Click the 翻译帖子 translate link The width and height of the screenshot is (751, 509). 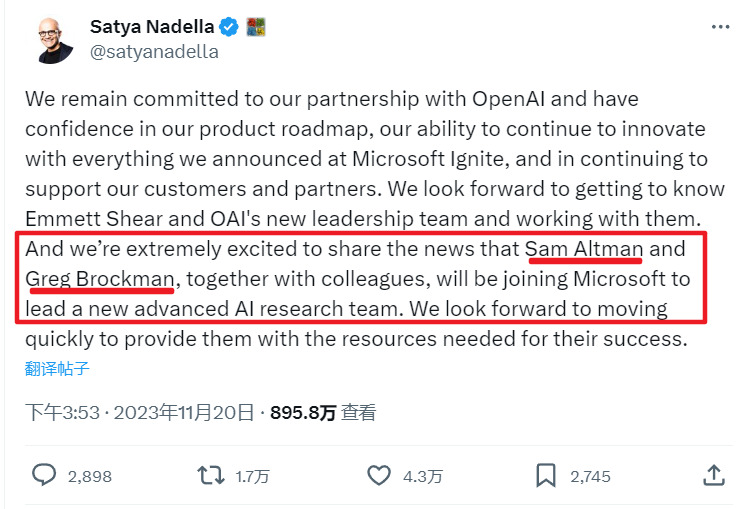coord(57,369)
